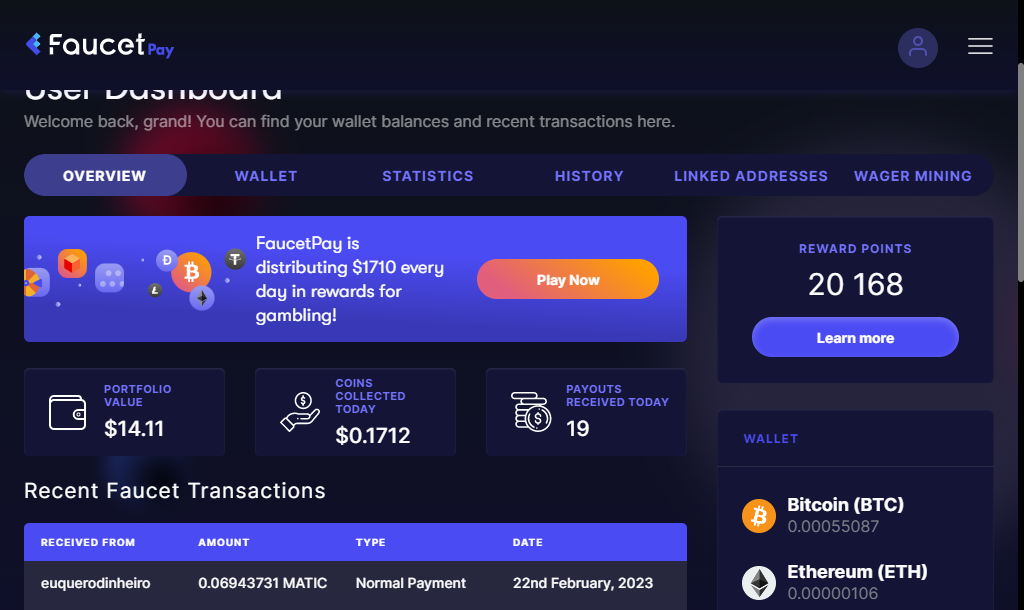Open the hamburger navigation menu
This screenshot has height=610, width=1024.
coord(980,46)
